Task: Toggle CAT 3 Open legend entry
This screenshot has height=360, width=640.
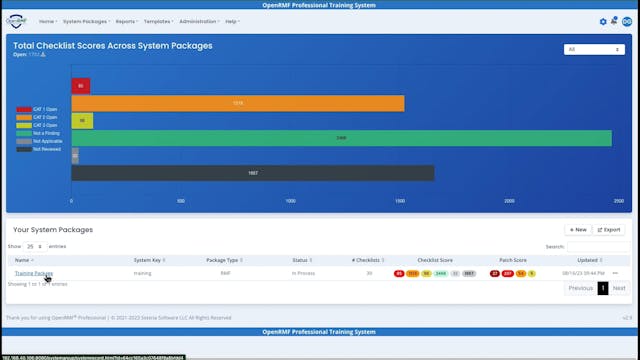Action: click(37, 125)
